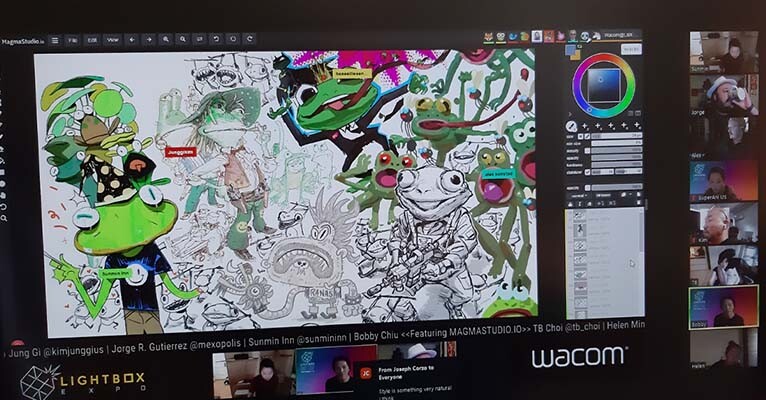766x400 pixels.
Task: Open the Wacom@LBX user name dropdown
Action: point(618,36)
